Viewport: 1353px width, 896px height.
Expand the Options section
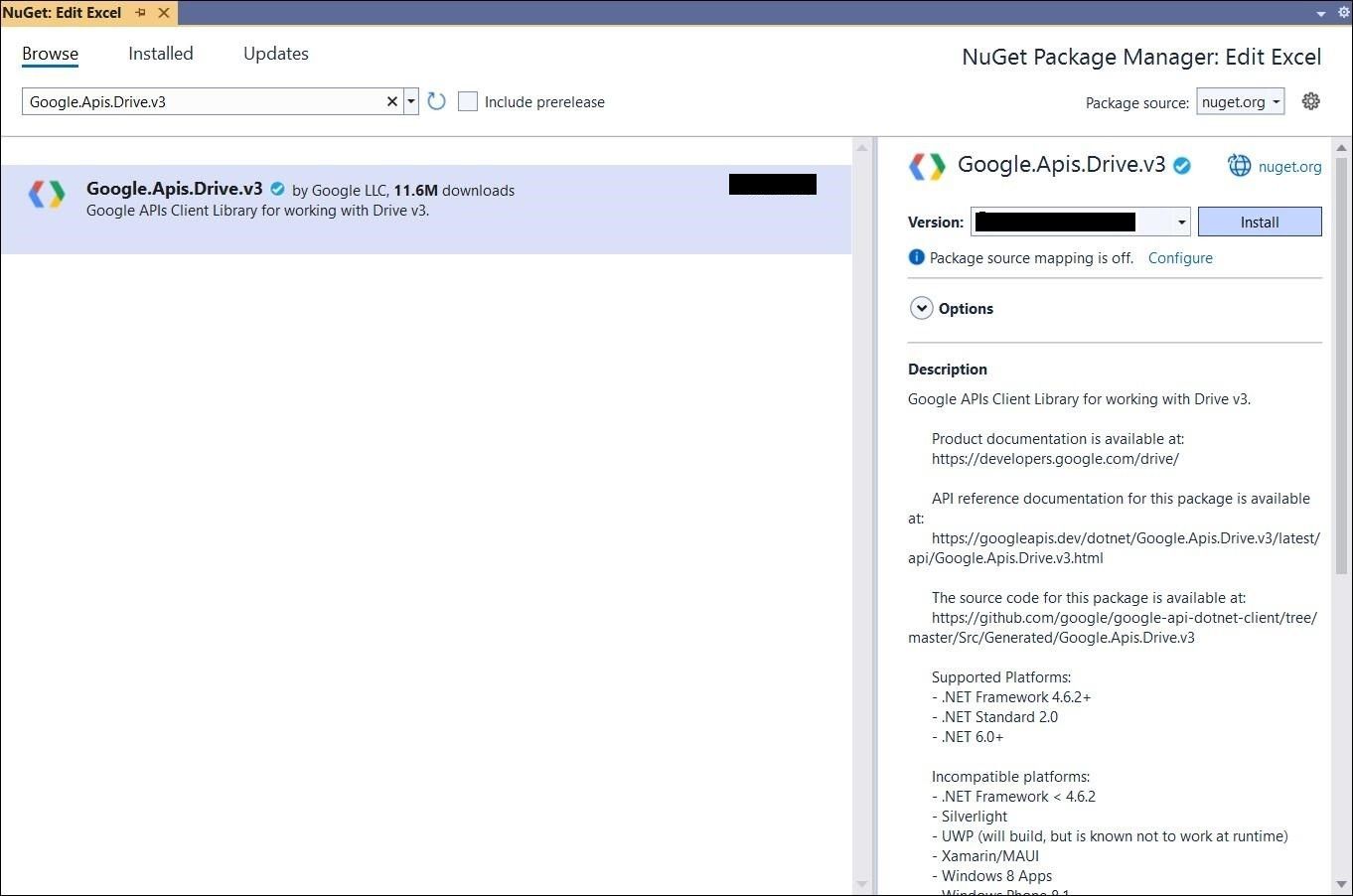pos(921,308)
